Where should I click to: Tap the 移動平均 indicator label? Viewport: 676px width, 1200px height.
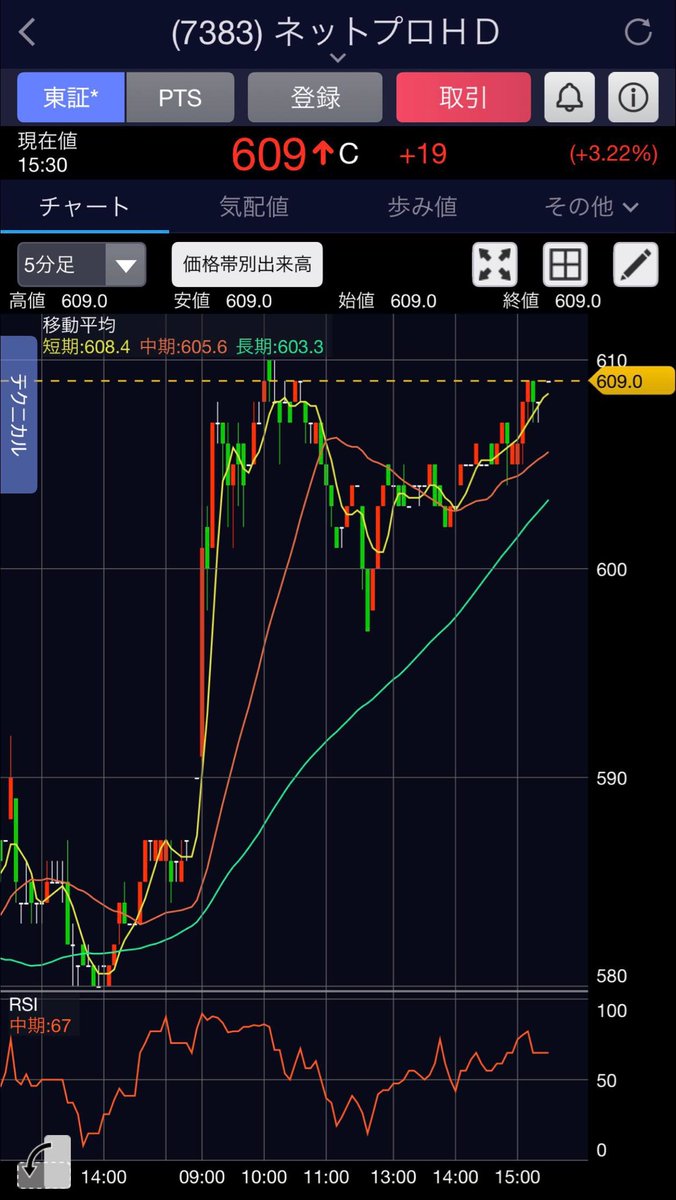pos(79,325)
